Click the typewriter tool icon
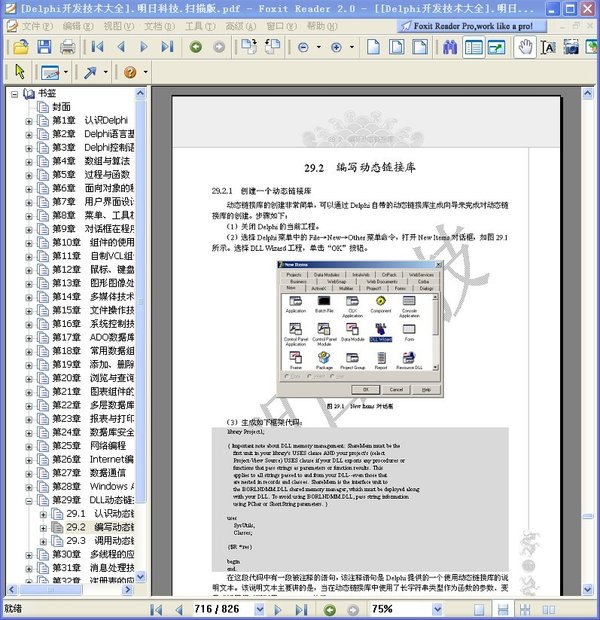 coord(50,72)
